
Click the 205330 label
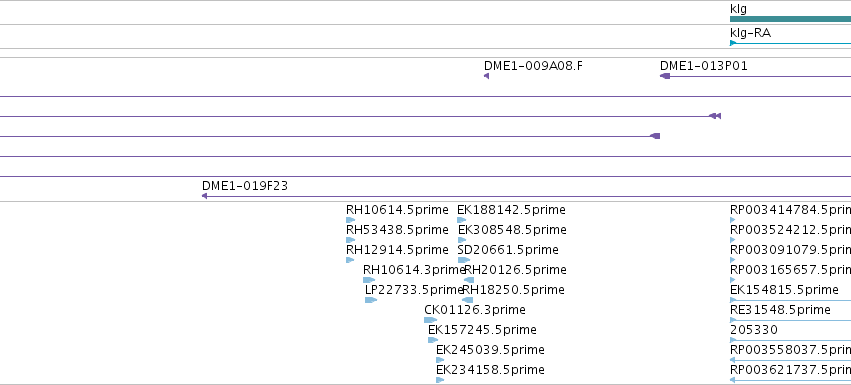tap(754, 330)
